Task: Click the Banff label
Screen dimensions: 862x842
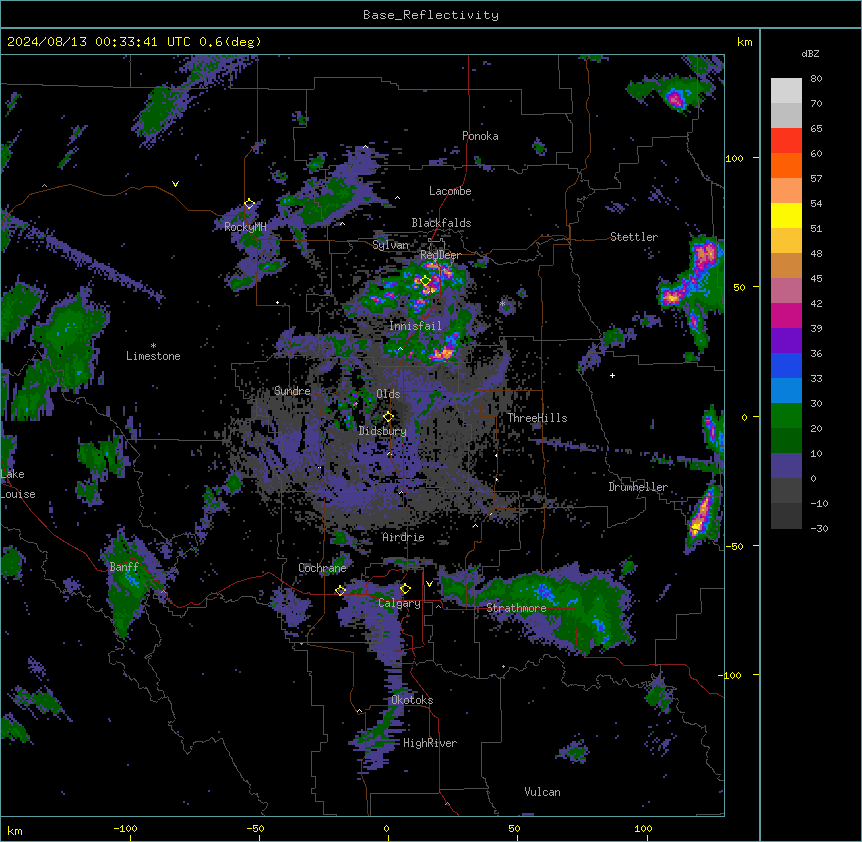Action: coord(124,567)
